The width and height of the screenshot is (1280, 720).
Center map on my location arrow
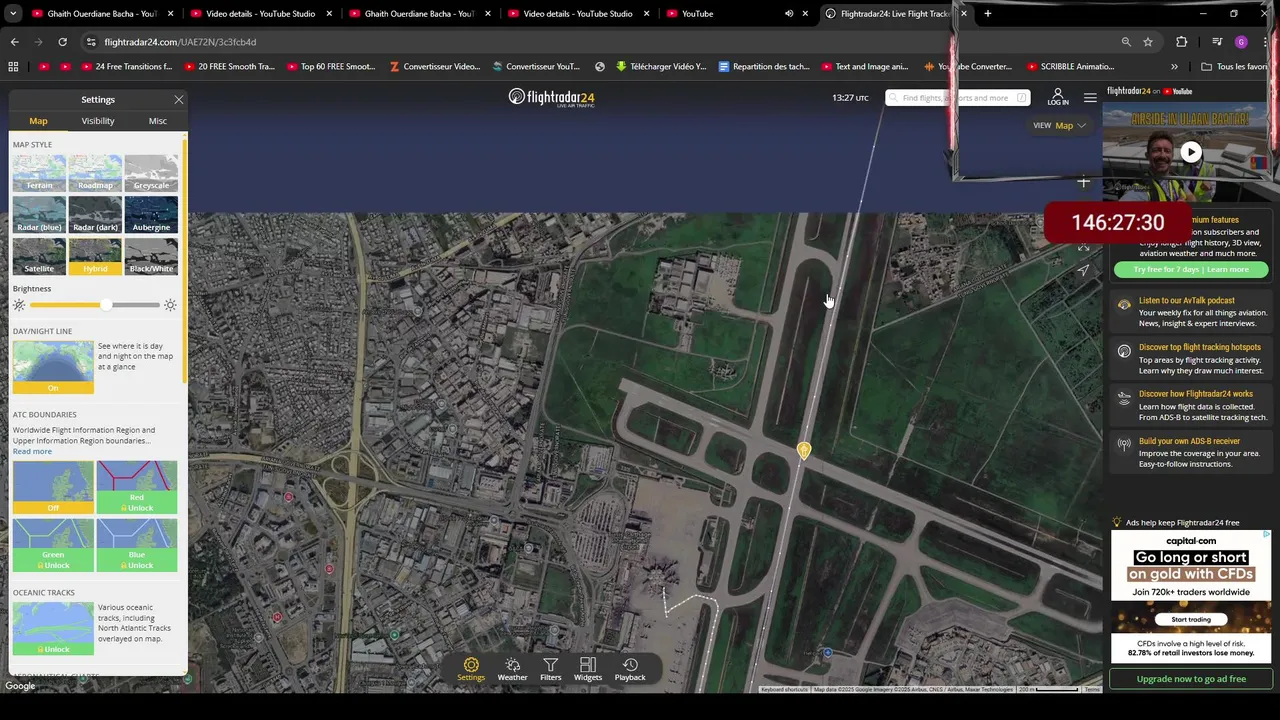click(1083, 270)
